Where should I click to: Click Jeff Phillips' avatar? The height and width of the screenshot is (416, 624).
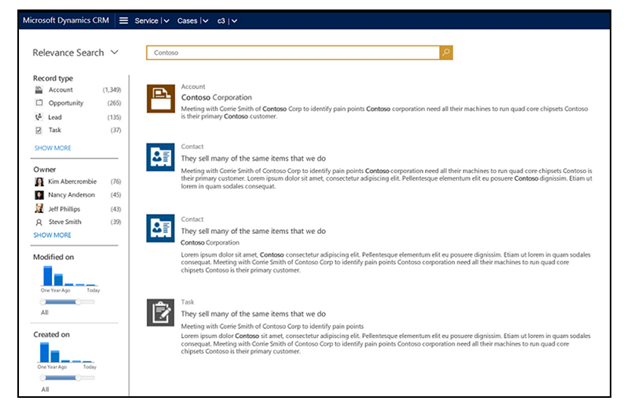pos(39,209)
